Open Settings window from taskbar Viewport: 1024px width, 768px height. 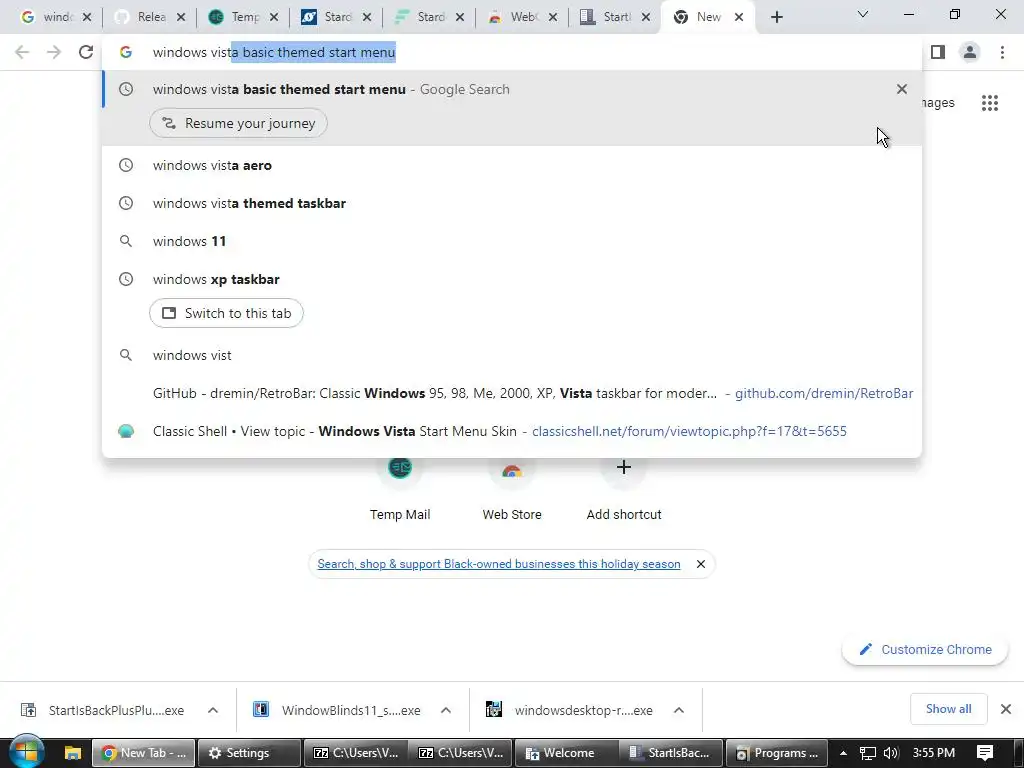(x=249, y=753)
